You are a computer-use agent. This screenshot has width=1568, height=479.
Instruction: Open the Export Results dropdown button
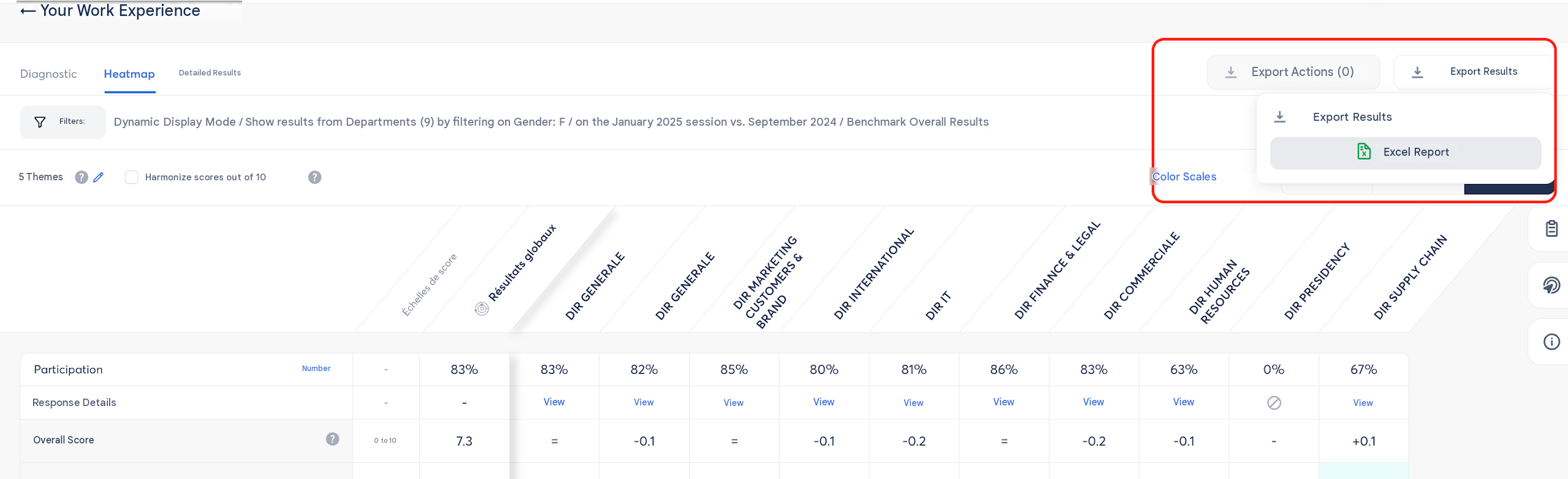1473,72
